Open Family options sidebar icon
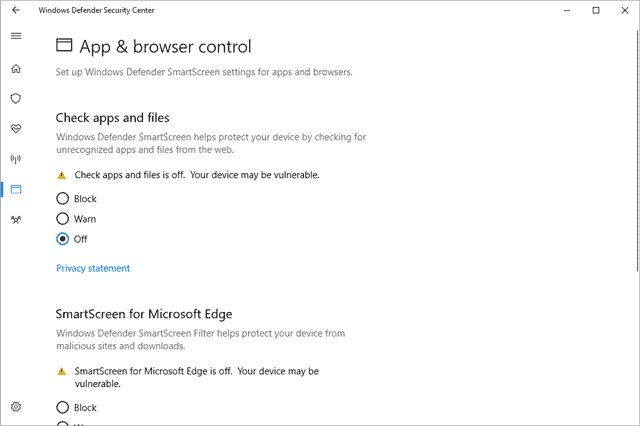 tap(16, 220)
